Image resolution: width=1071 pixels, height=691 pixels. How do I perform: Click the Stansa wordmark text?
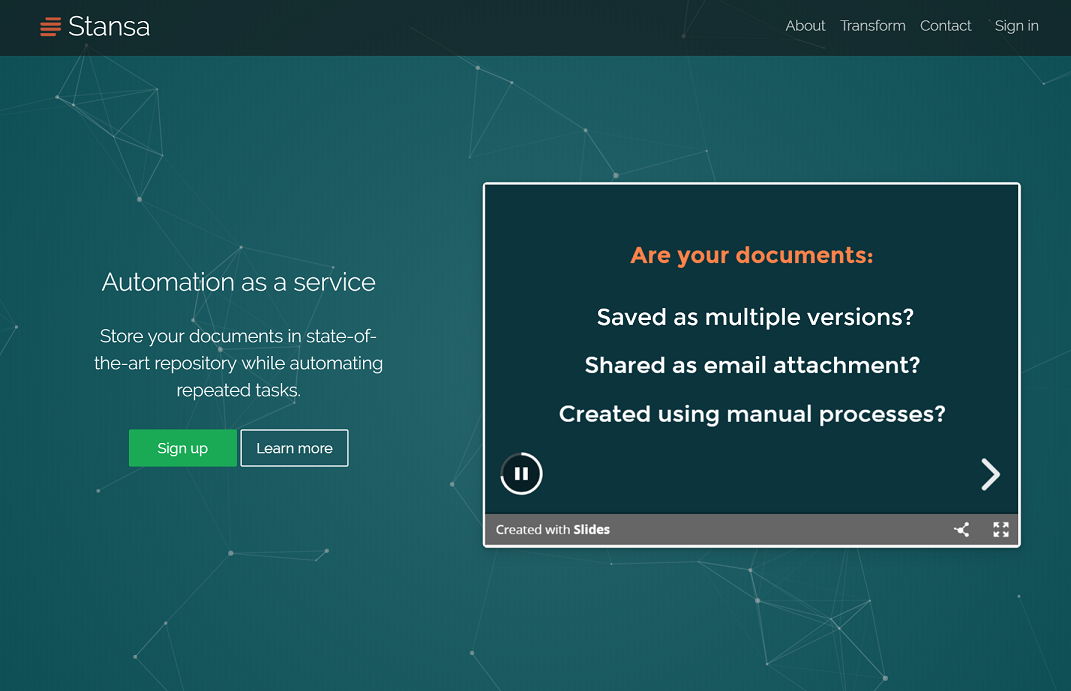(x=109, y=27)
